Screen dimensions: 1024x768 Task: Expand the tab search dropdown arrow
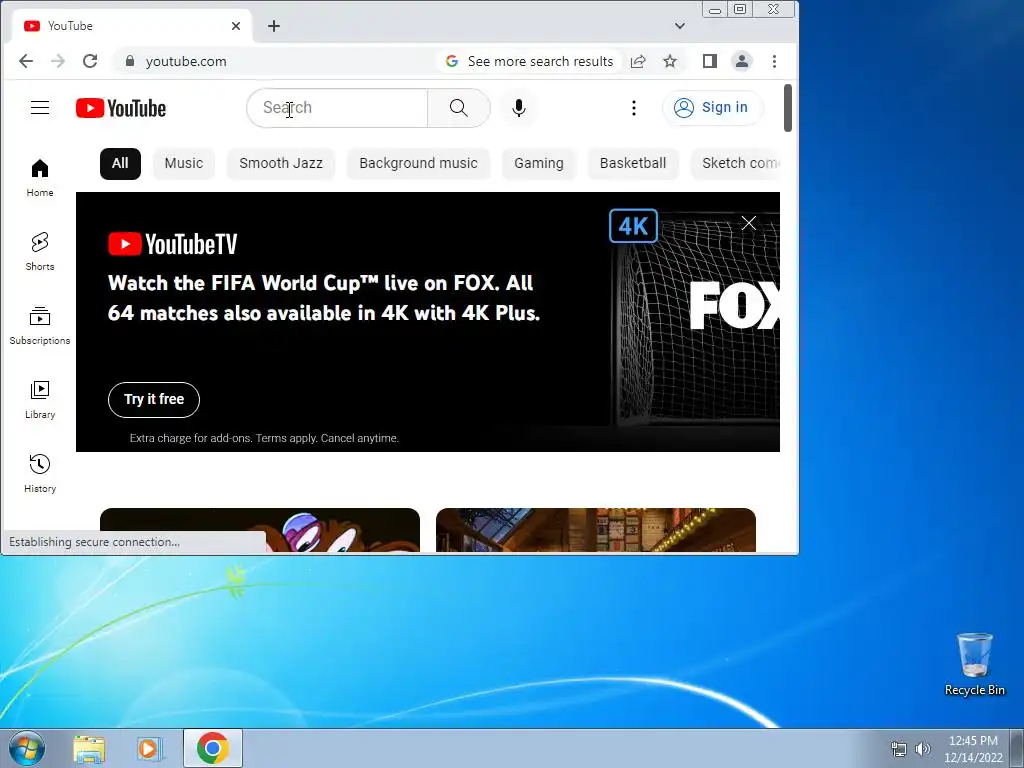(680, 26)
